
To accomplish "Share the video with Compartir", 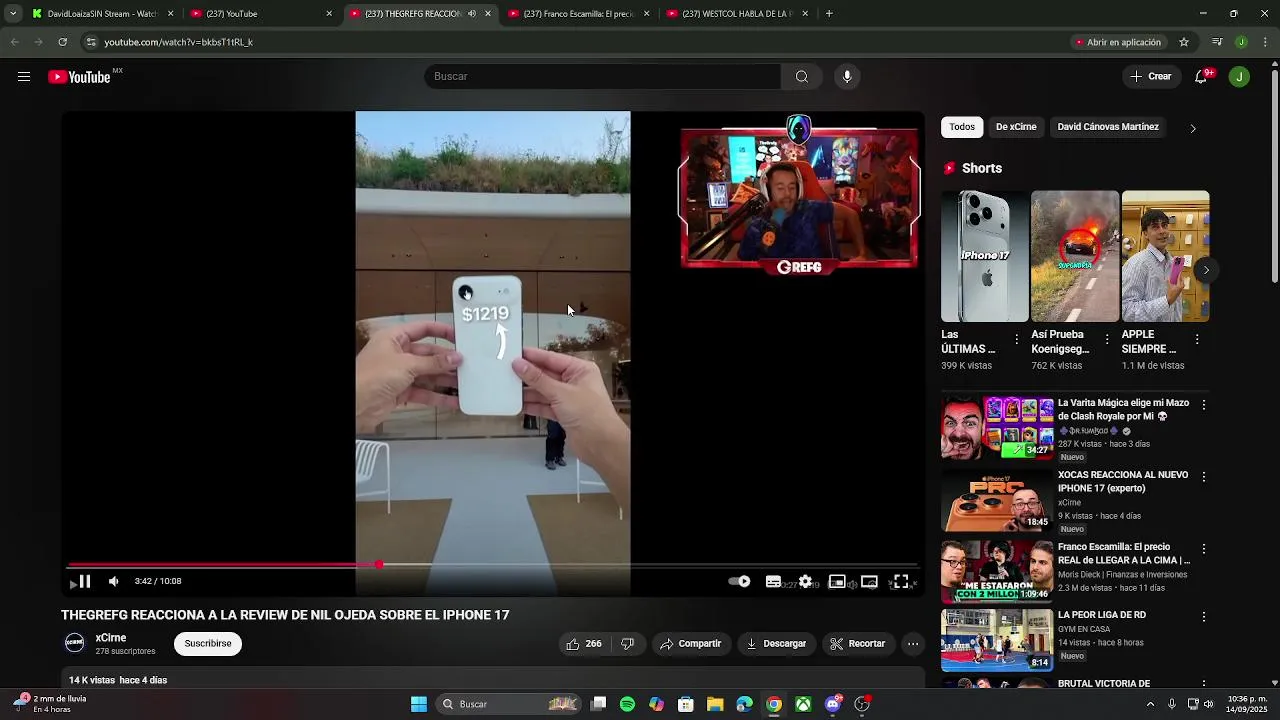I will point(690,644).
